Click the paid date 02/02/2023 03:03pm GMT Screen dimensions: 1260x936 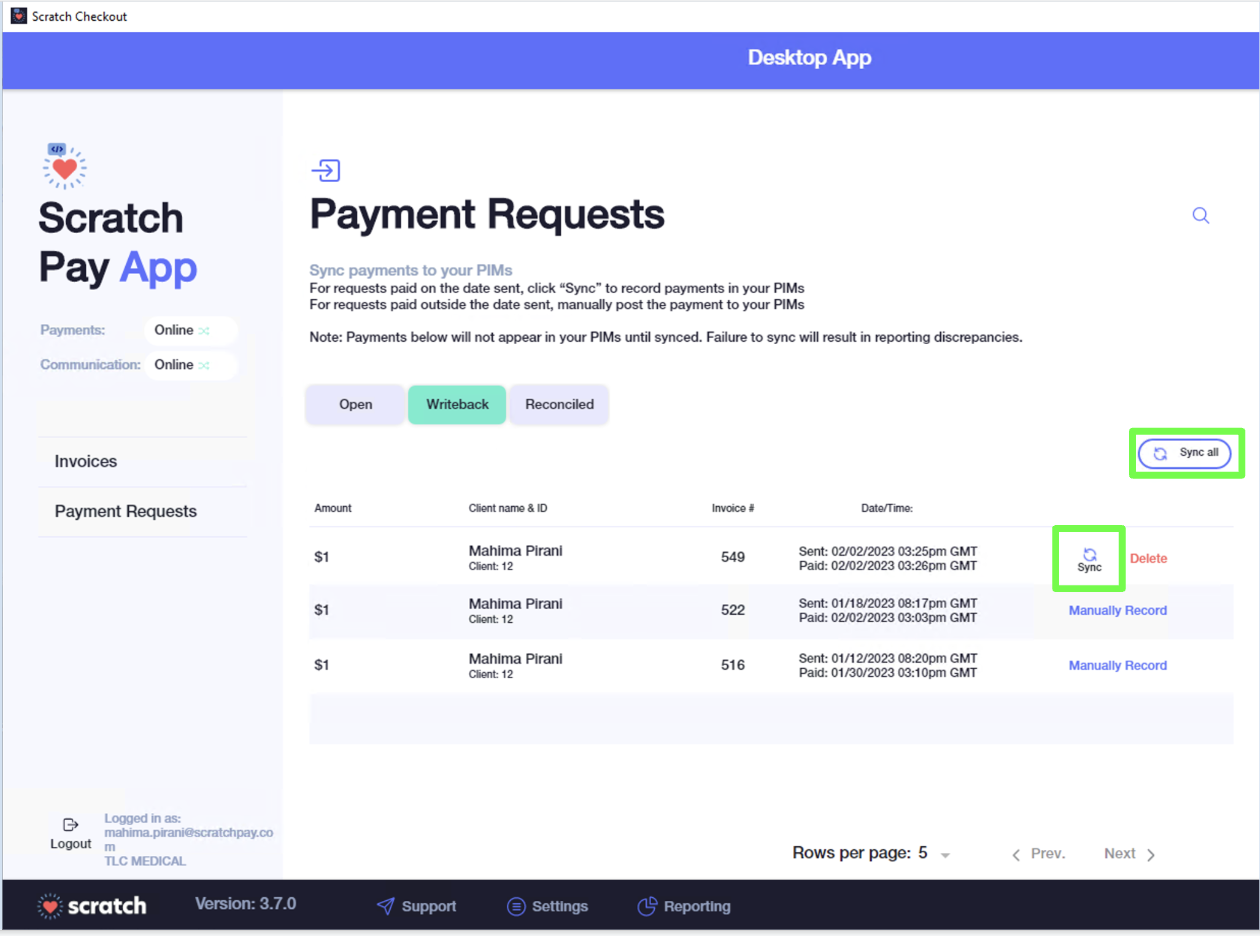[x=888, y=618]
